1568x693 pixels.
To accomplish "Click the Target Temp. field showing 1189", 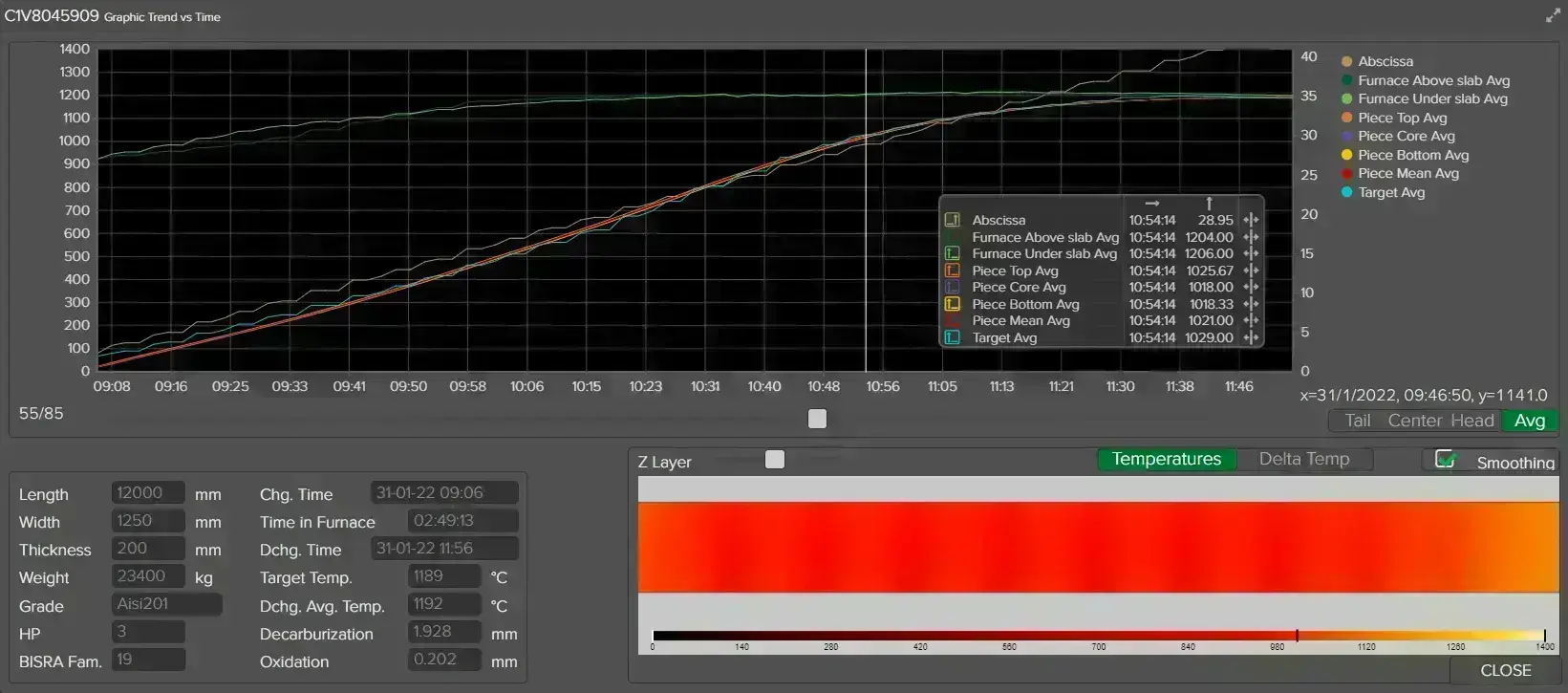I will tap(444, 576).
